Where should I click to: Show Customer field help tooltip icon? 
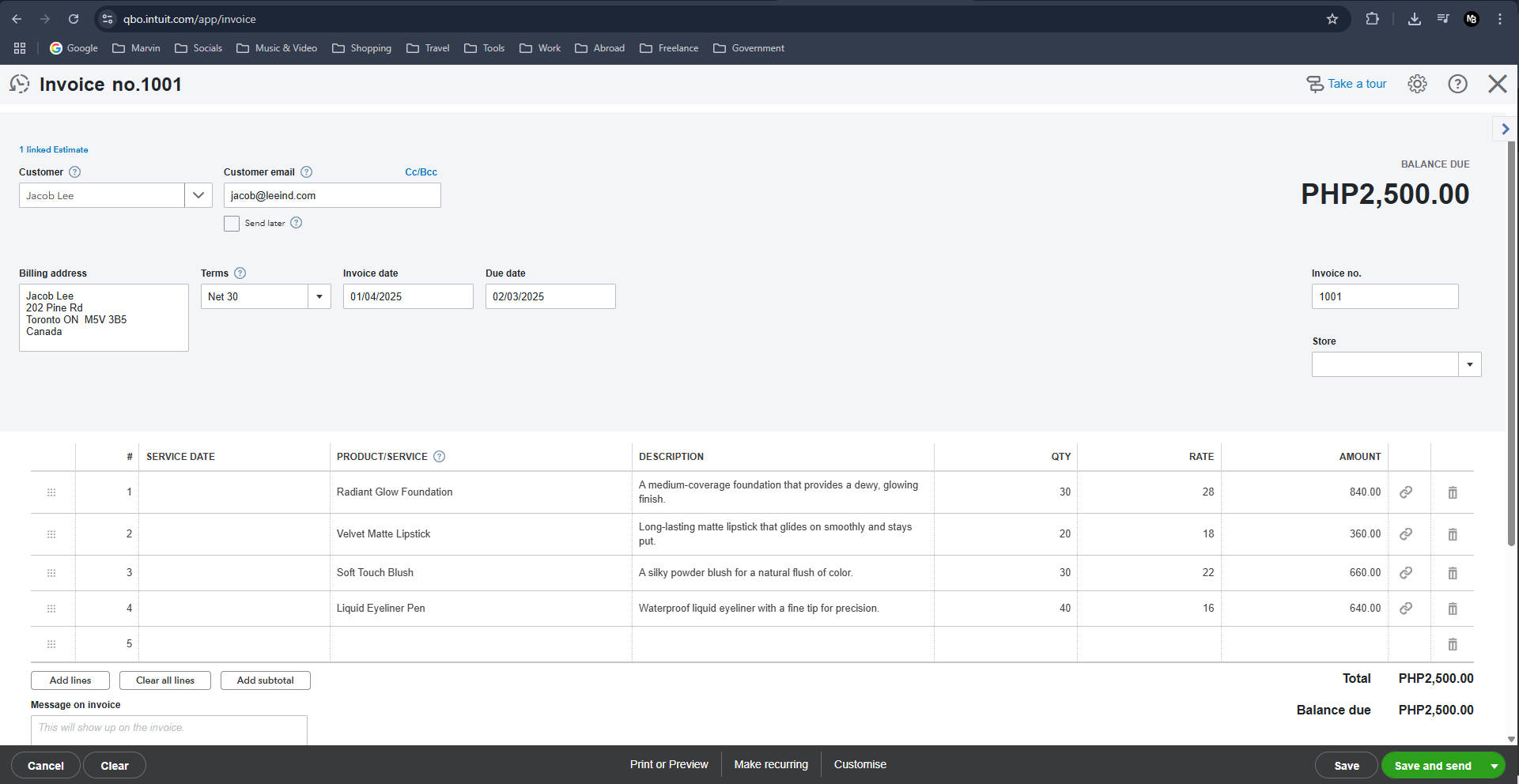(x=75, y=172)
